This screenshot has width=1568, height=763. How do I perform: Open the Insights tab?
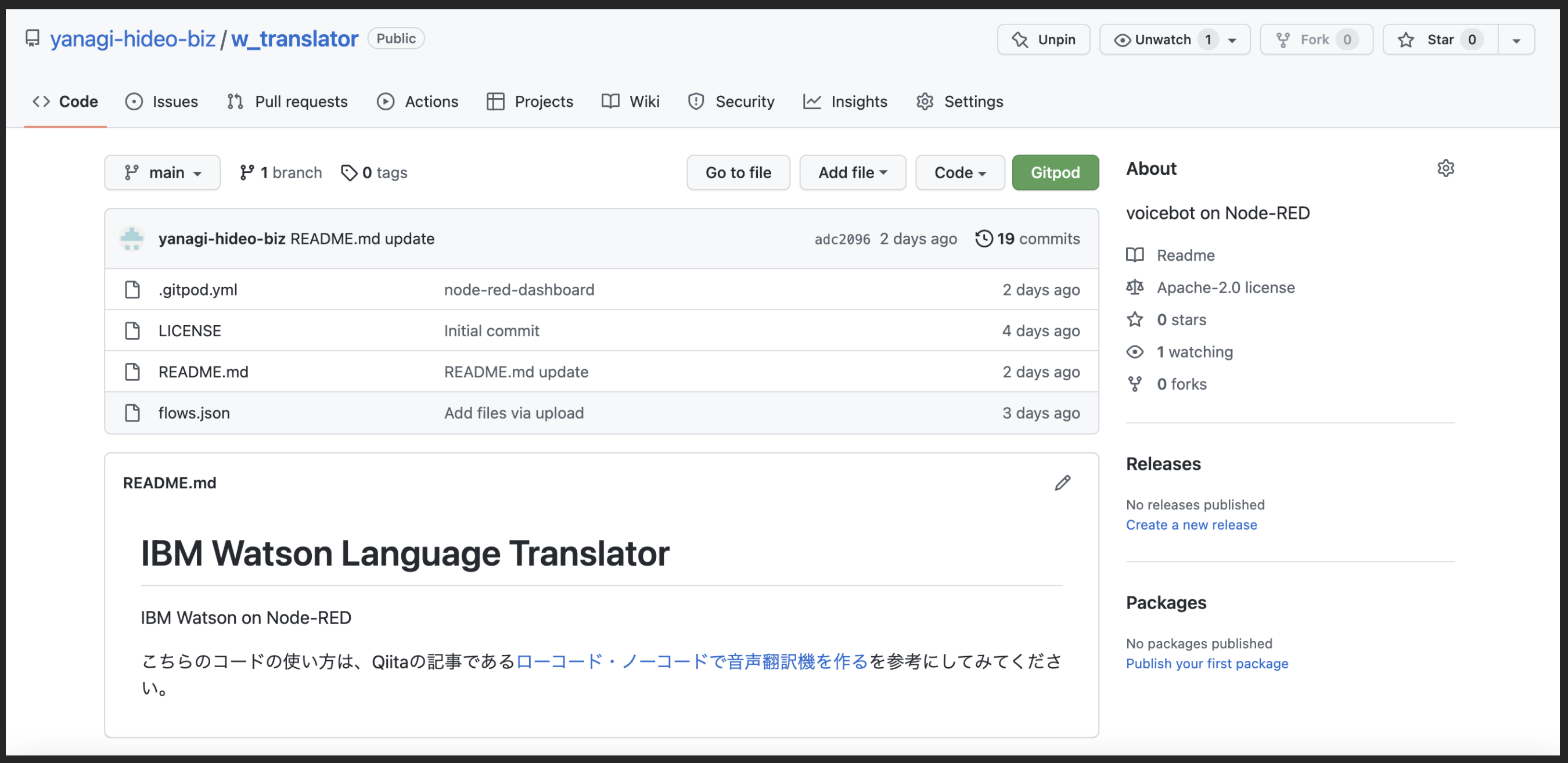[845, 102]
